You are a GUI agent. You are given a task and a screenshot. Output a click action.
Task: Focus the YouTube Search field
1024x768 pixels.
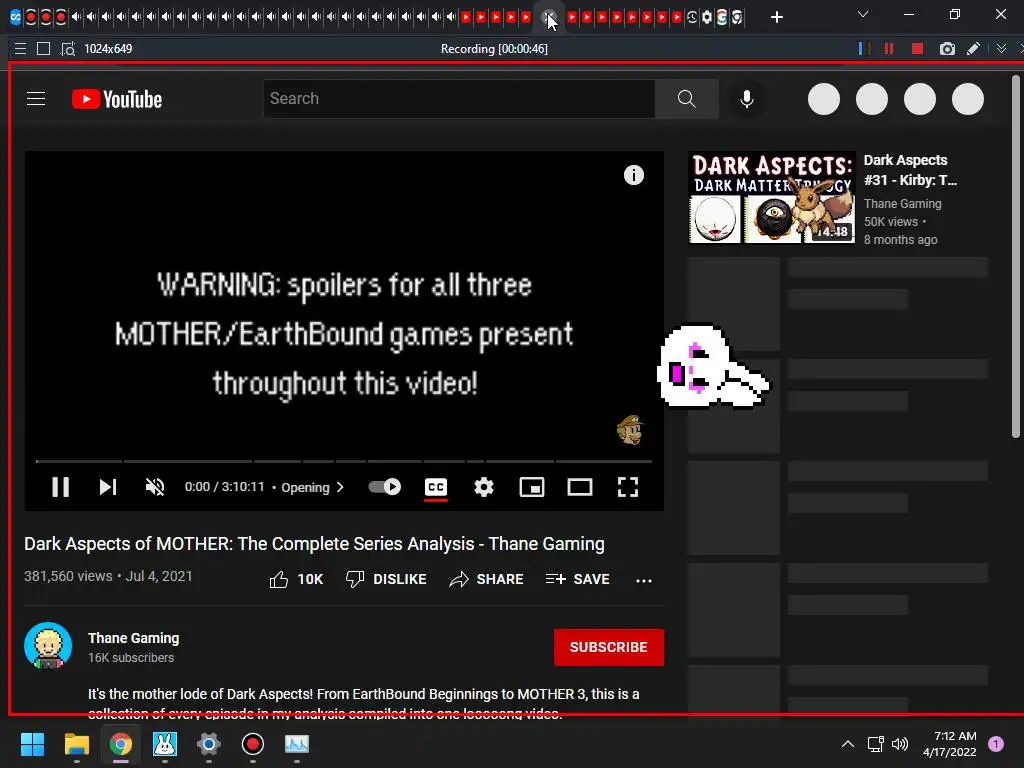pos(460,99)
